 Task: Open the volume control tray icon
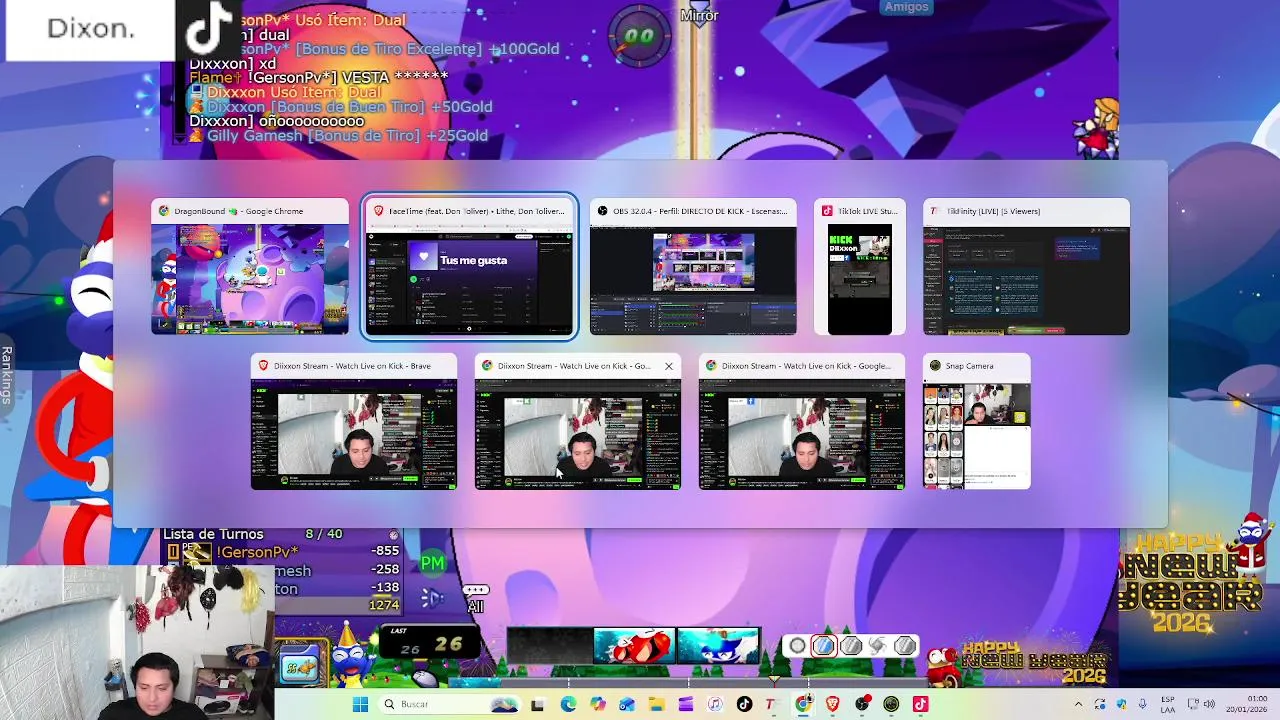[x=1209, y=704]
